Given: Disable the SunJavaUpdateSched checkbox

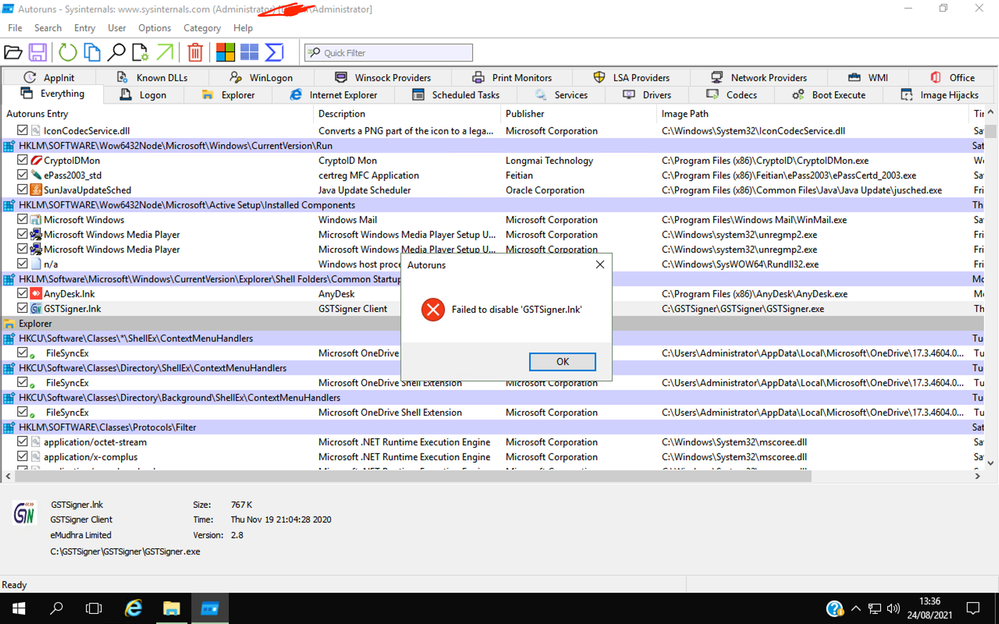Looking at the screenshot, I should pos(22,189).
